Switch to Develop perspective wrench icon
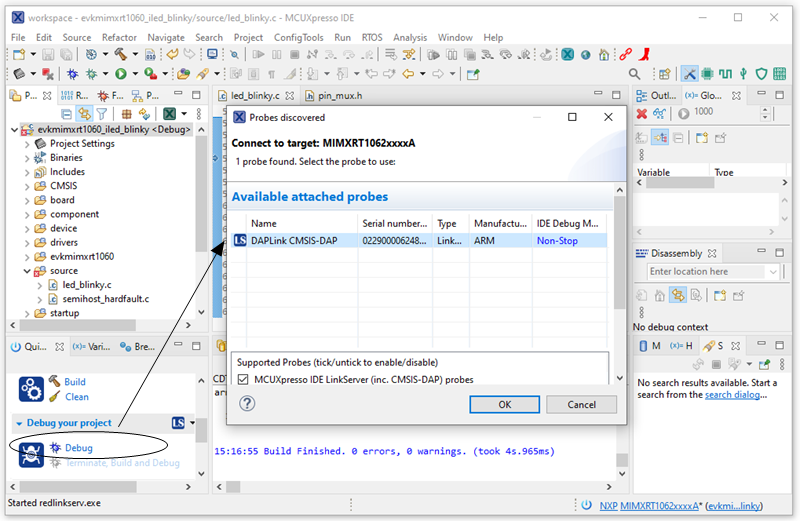This screenshot has width=800, height=521. click(x=689, y=74)
